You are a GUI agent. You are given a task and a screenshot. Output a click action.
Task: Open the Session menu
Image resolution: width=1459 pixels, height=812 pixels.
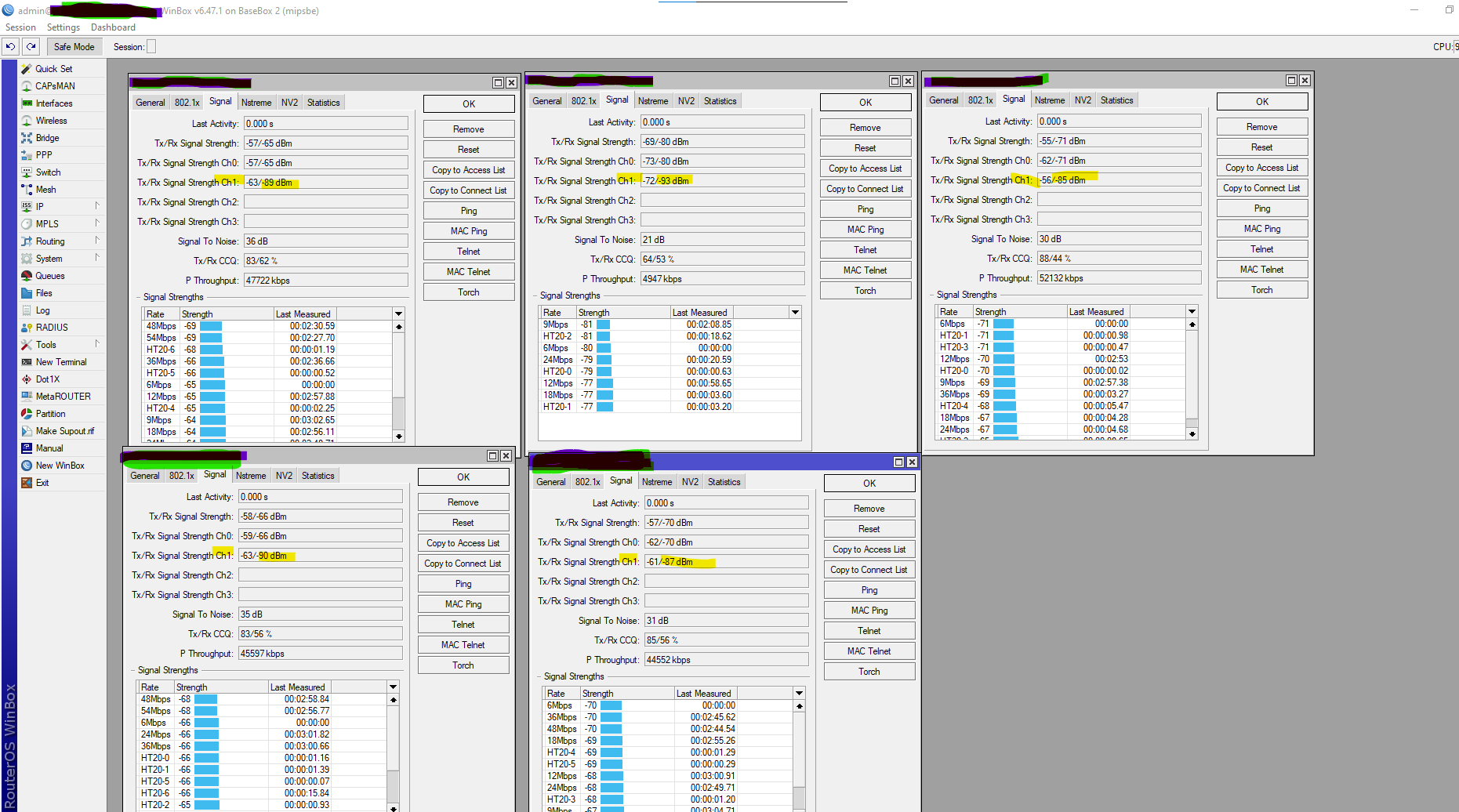click(x=20, y=27)
